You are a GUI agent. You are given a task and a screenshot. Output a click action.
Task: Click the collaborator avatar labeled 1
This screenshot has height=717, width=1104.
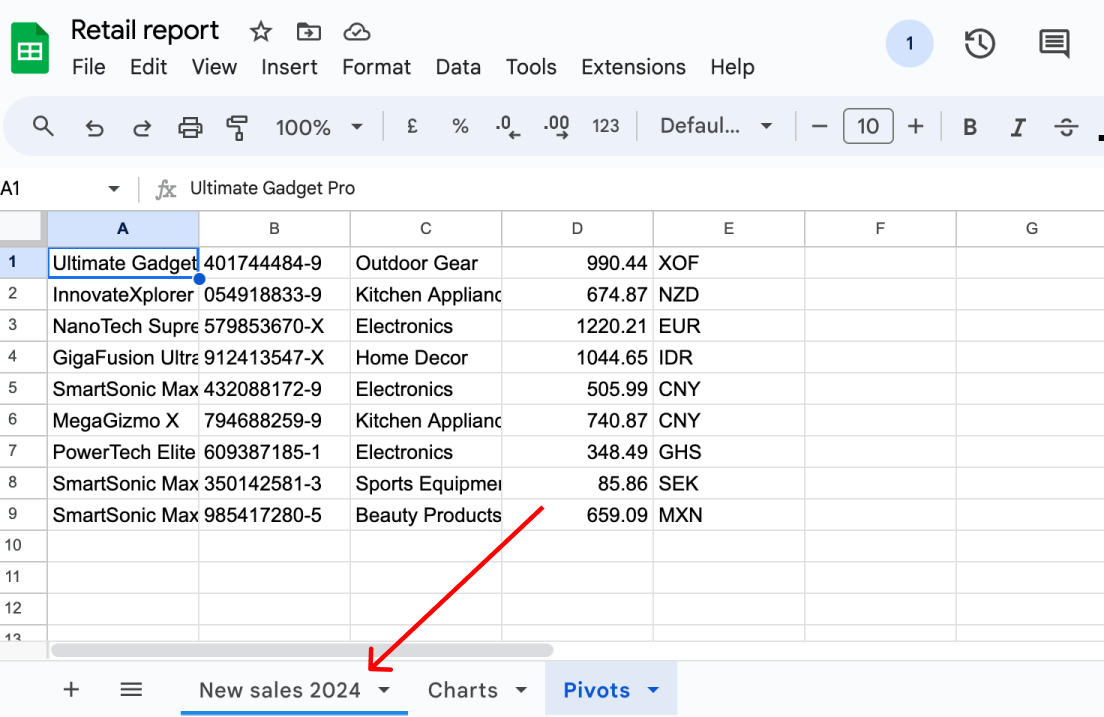pyautogui.click(x=909, y=44)
